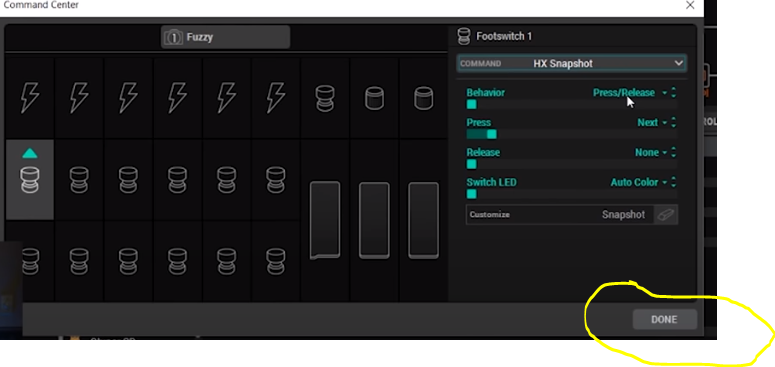Select the last plain cylinder icon in the top row
This screenshot has width=775, height=367.
coord(424,98)
